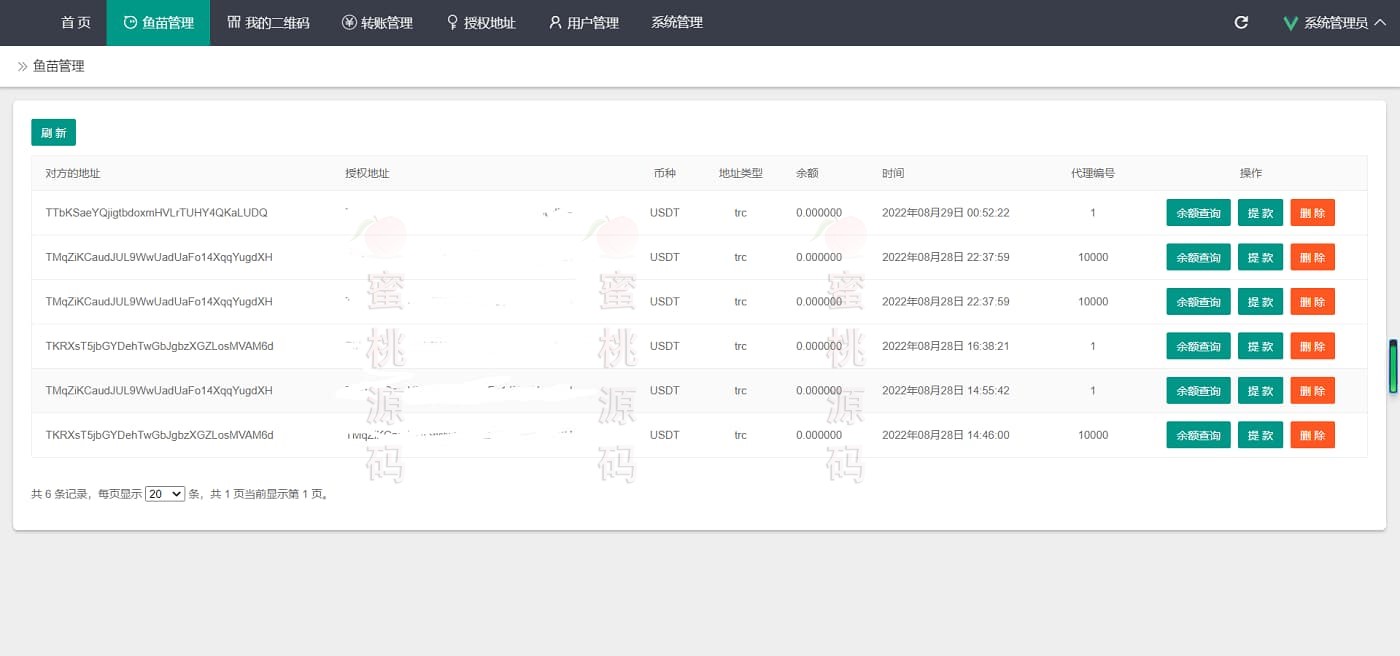Click the 代理编号 column header

click(x=1092, y=173)
